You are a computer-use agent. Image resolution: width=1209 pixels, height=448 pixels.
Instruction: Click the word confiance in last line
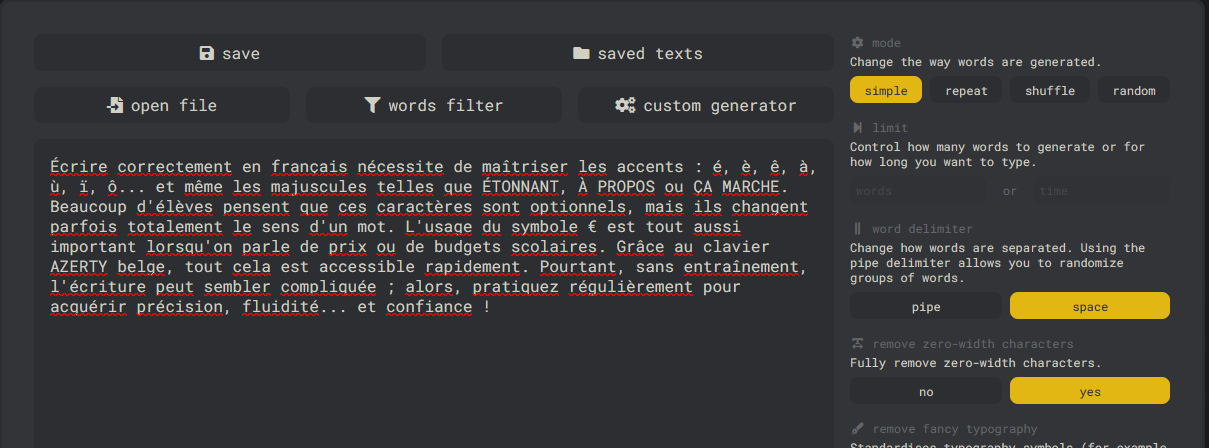pos(428,306)
